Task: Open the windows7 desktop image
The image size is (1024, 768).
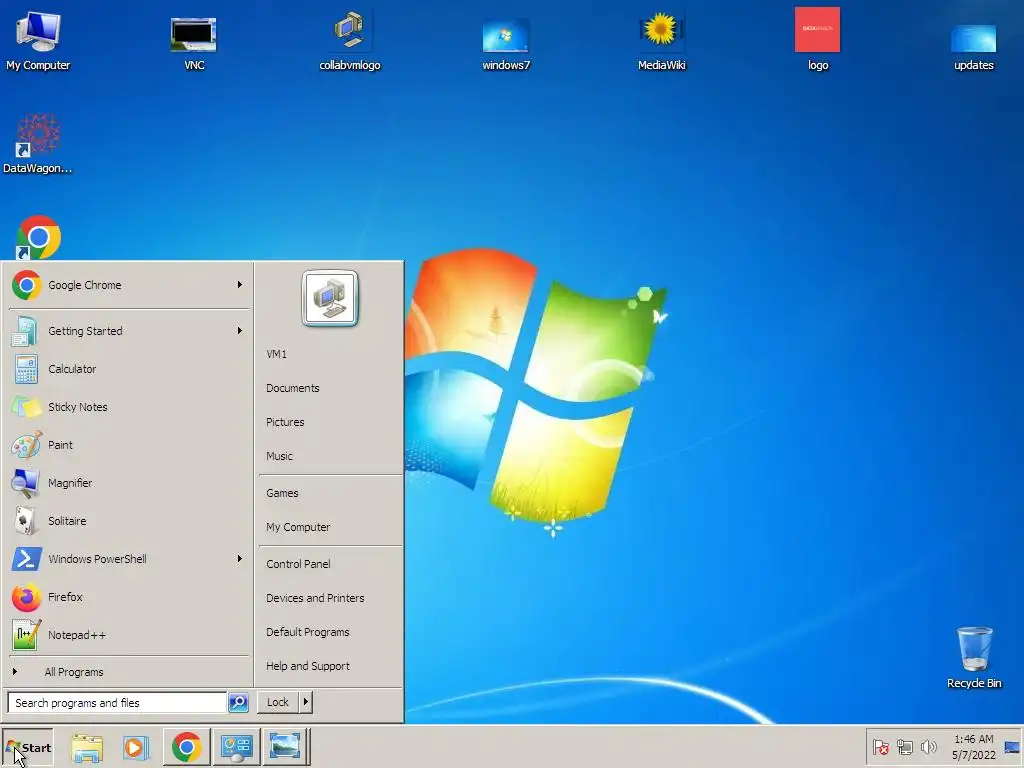Action: (505, 43)
